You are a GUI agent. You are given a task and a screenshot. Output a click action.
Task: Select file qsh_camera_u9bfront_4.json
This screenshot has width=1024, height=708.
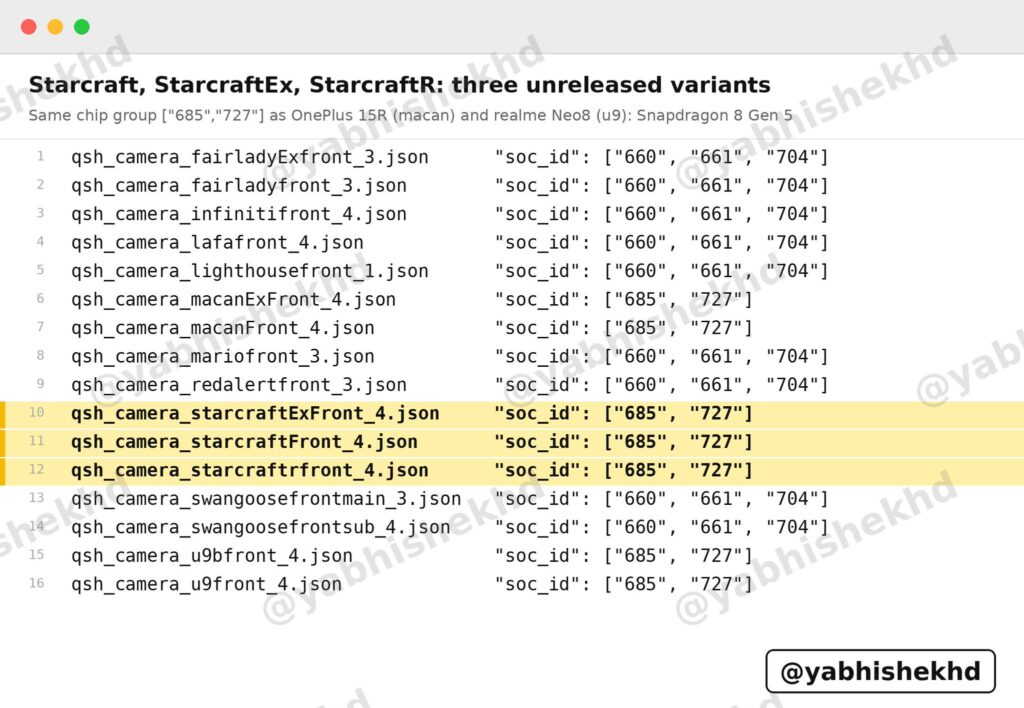point(212,556)
